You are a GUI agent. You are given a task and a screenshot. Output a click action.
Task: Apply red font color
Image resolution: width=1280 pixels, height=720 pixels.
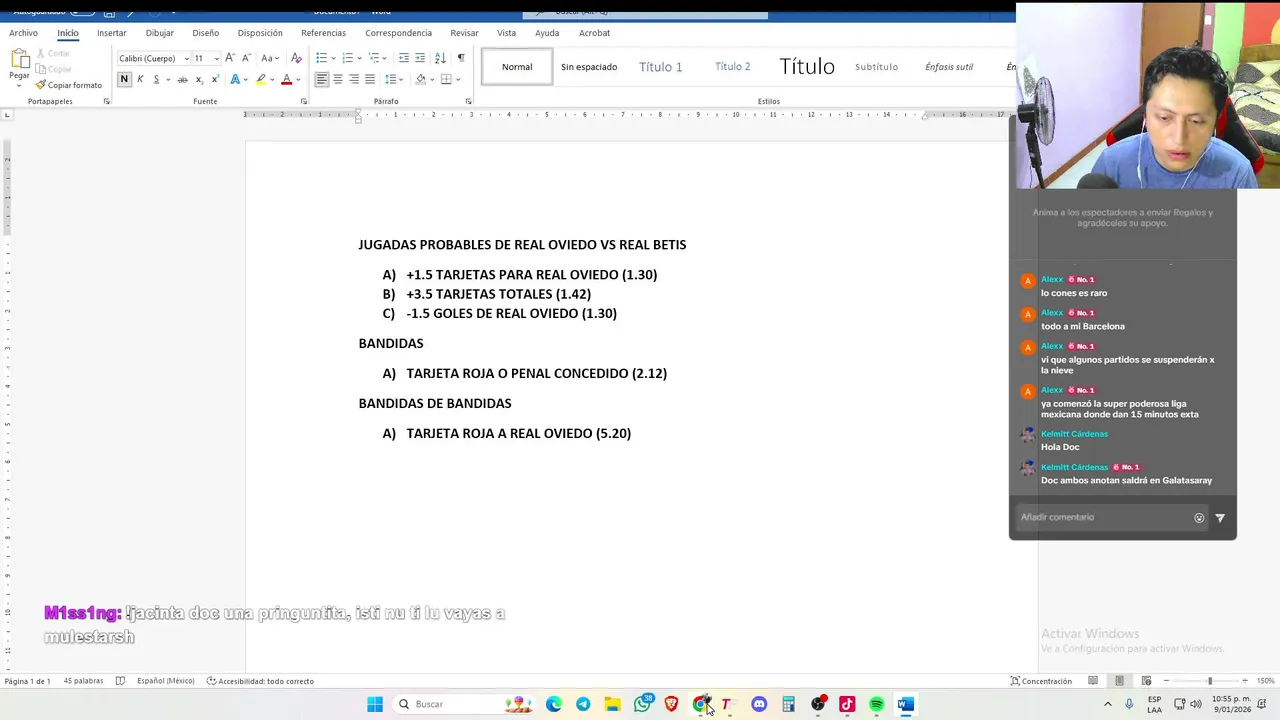click(x=286, y=79)
